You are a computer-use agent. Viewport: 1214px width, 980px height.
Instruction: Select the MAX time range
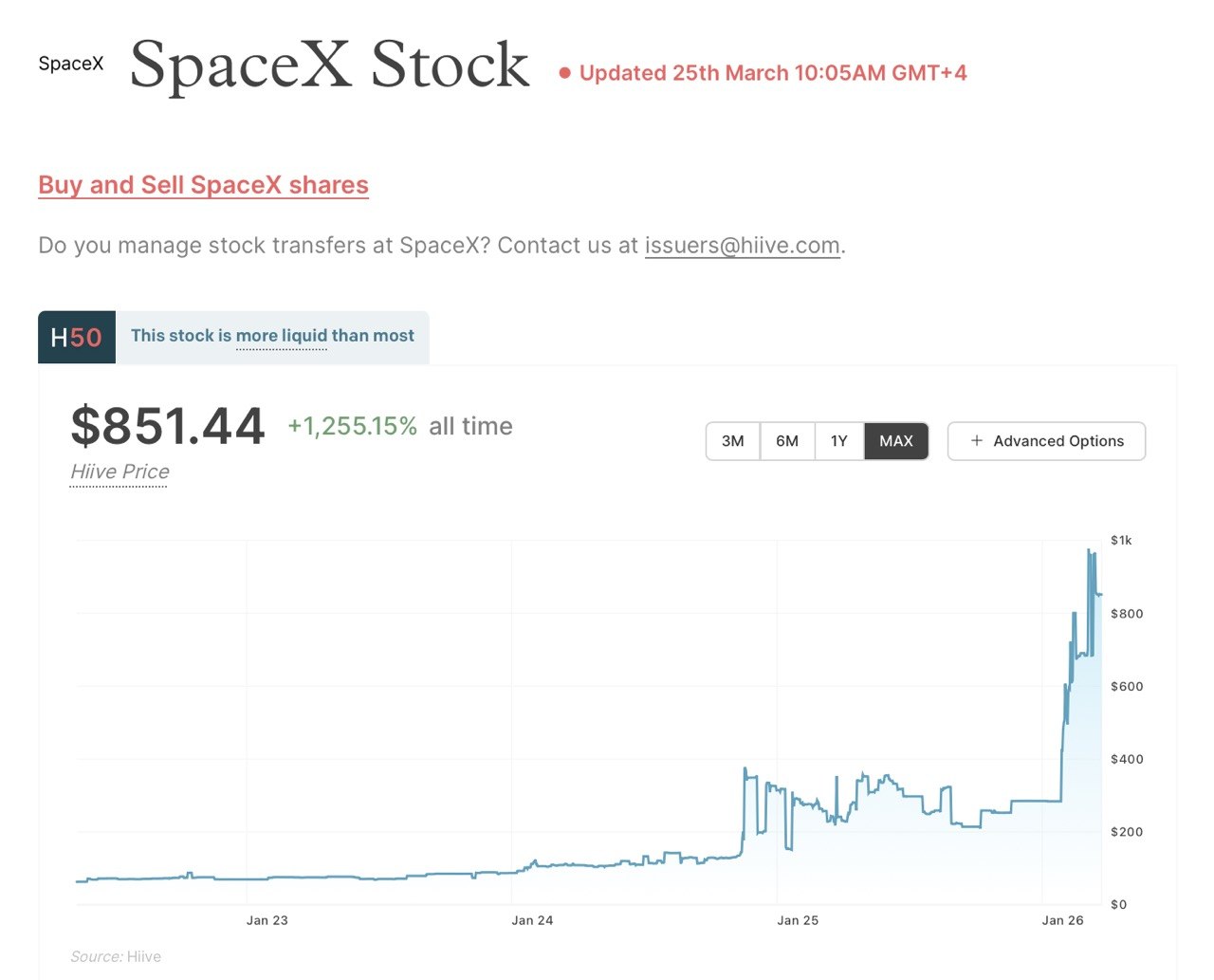click(895, 441)
